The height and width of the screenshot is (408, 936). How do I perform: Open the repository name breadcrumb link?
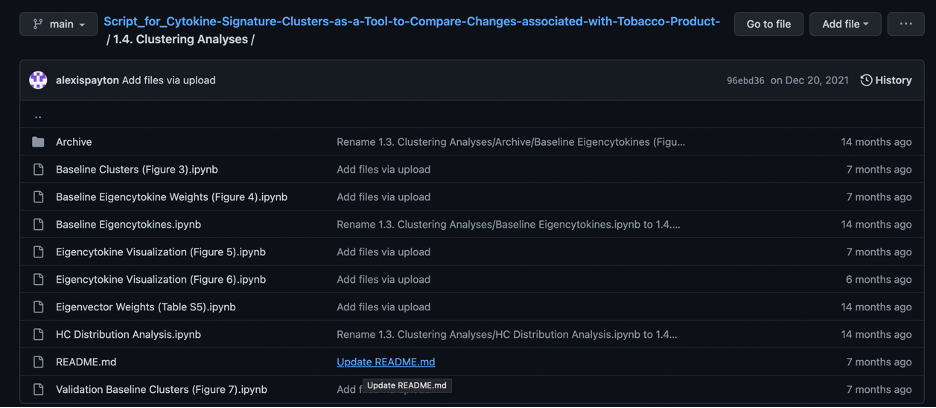[x=411, y=21]
